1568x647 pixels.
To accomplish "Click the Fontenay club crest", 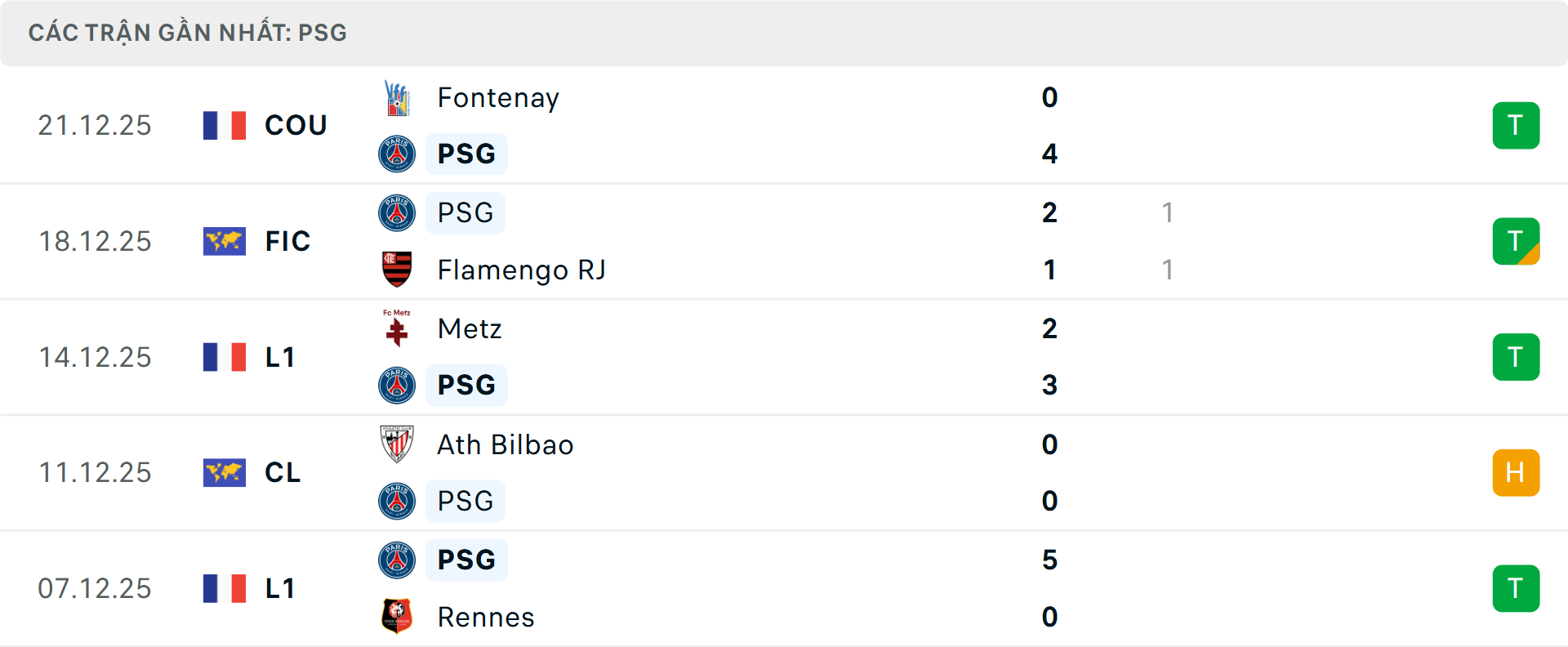I will coord(397,98).
